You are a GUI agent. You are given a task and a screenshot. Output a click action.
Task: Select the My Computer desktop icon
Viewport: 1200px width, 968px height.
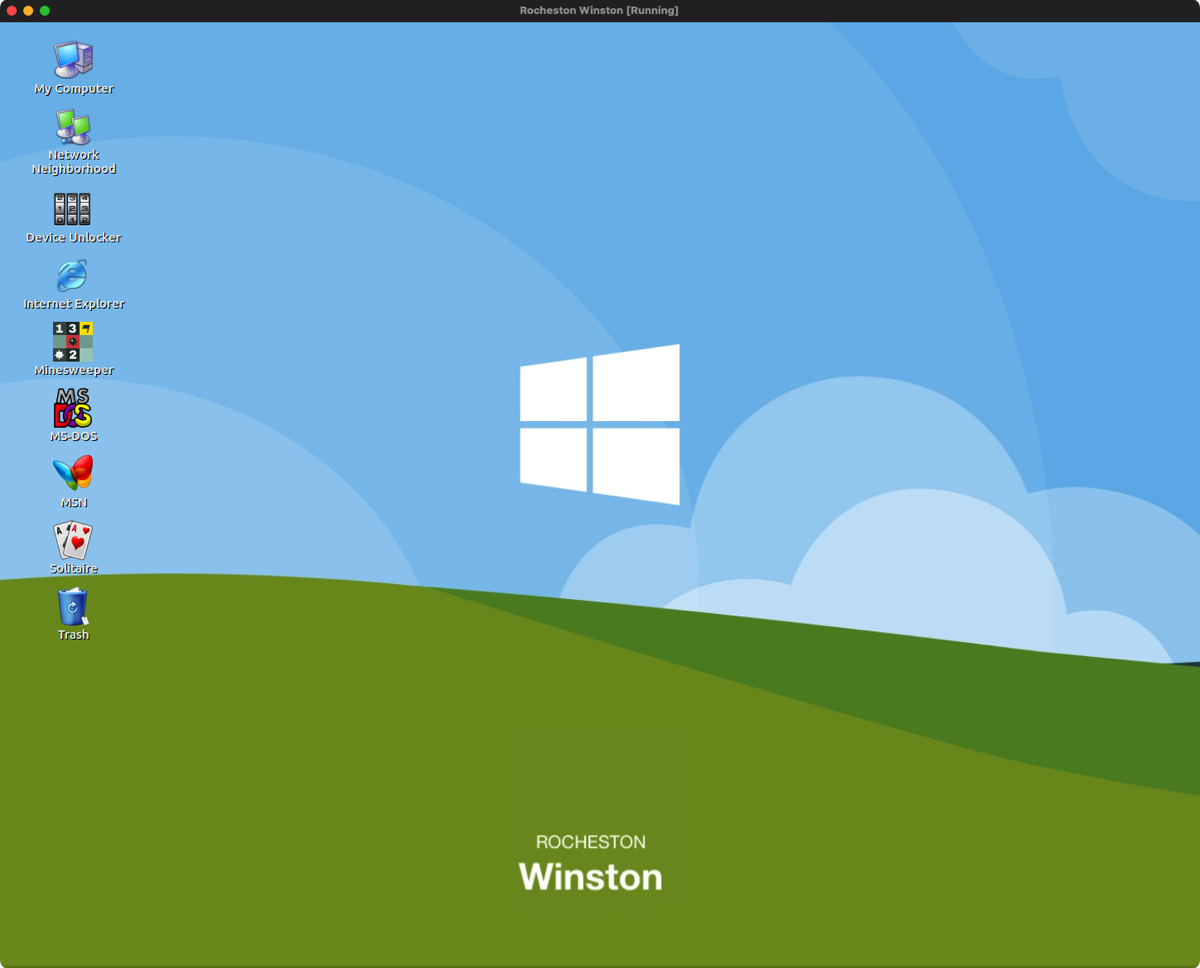(73, 60)
